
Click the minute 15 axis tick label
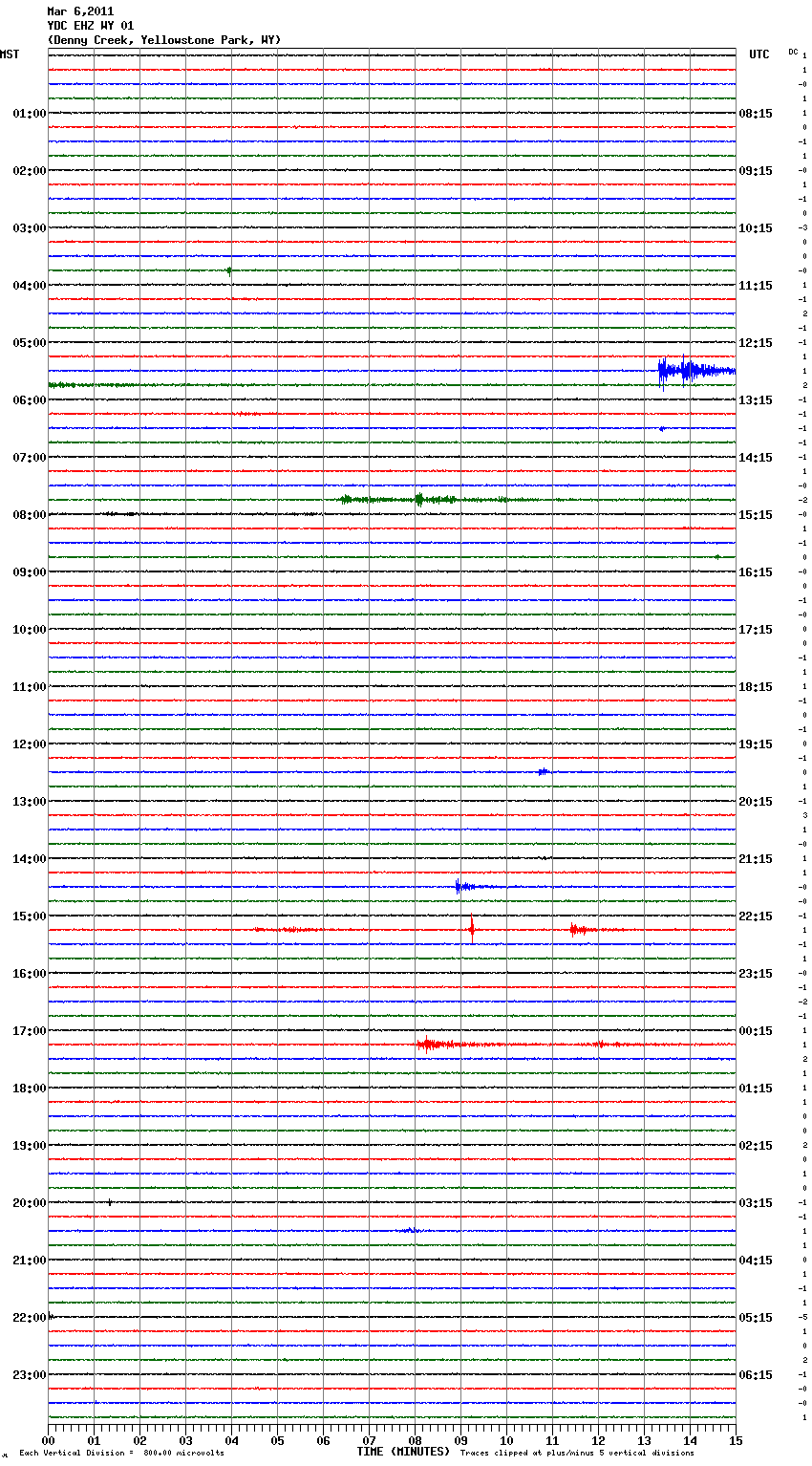click(x=736, y=1440)
